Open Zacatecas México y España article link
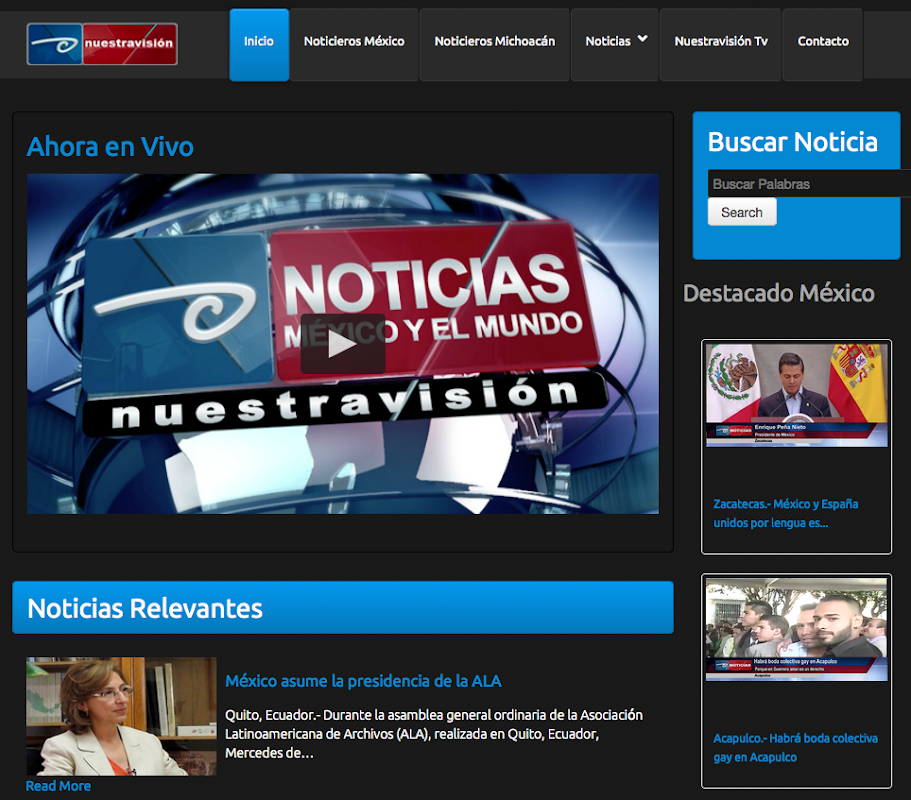911x800 pixels. click(x=786, y=514)
